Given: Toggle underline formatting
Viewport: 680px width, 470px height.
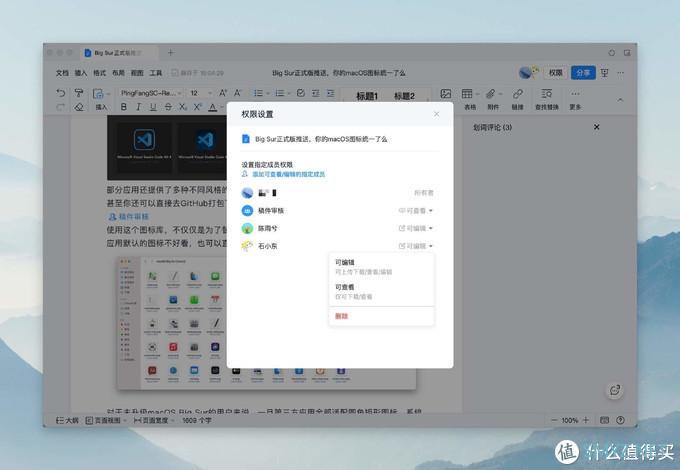Looking at the screenshot, I should tap(153, 107).
